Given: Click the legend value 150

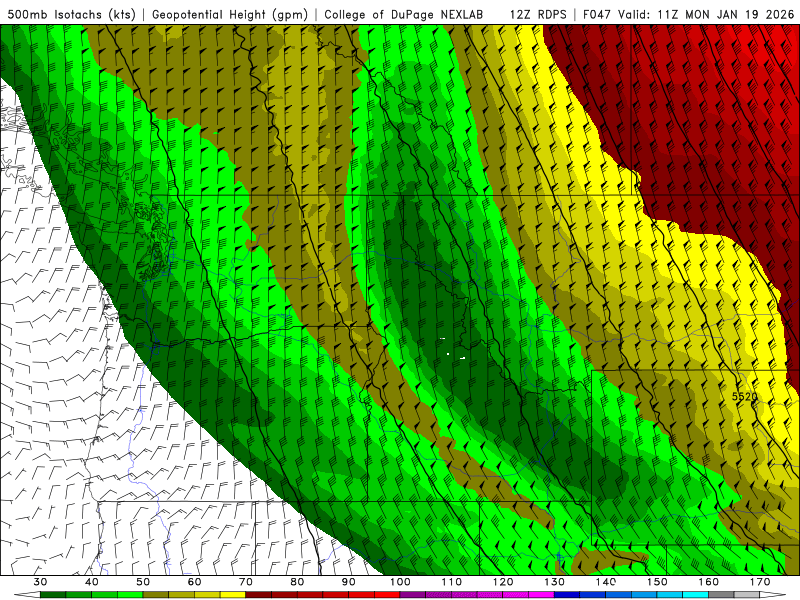Looking at the screenshot, I should 657,582.
